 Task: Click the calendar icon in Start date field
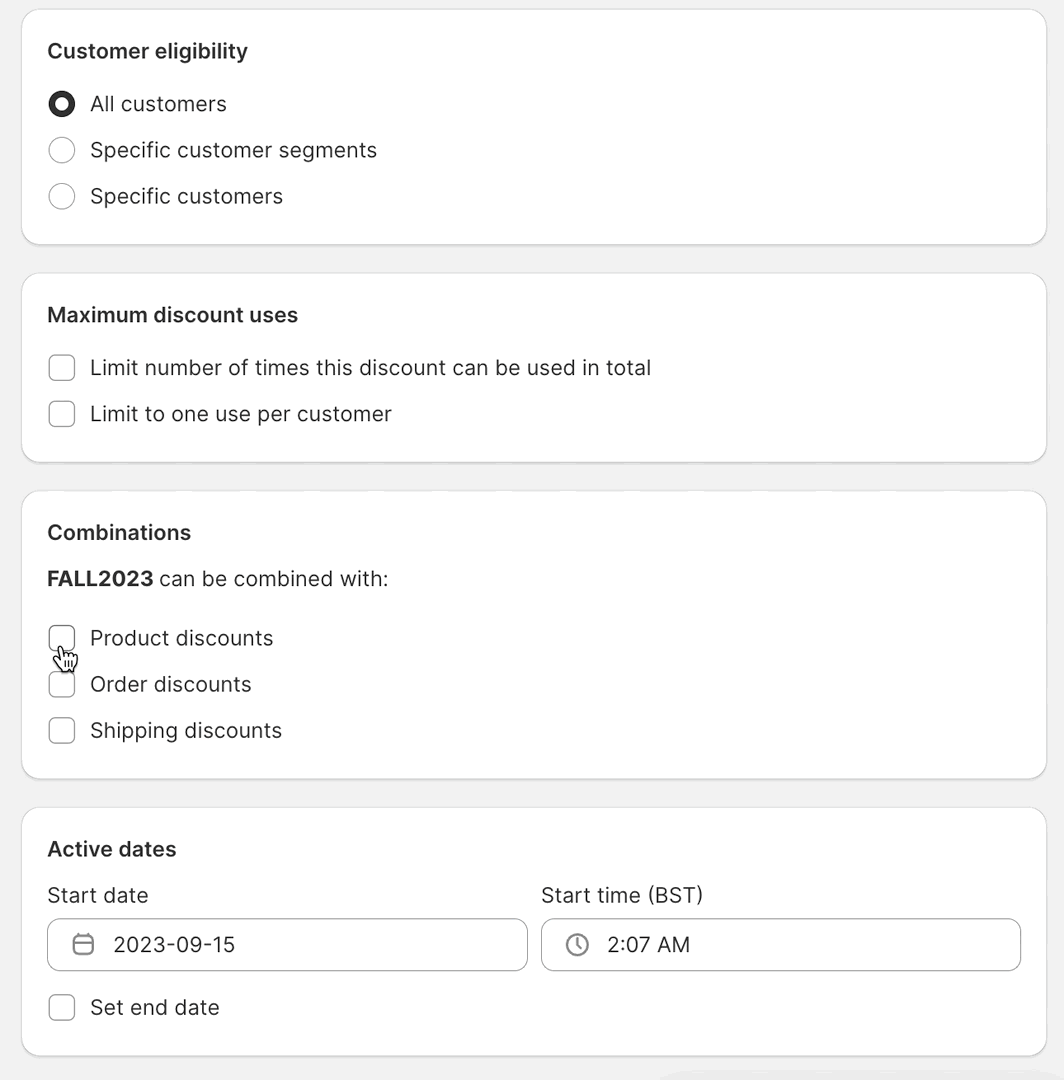[x=83, y=944]
